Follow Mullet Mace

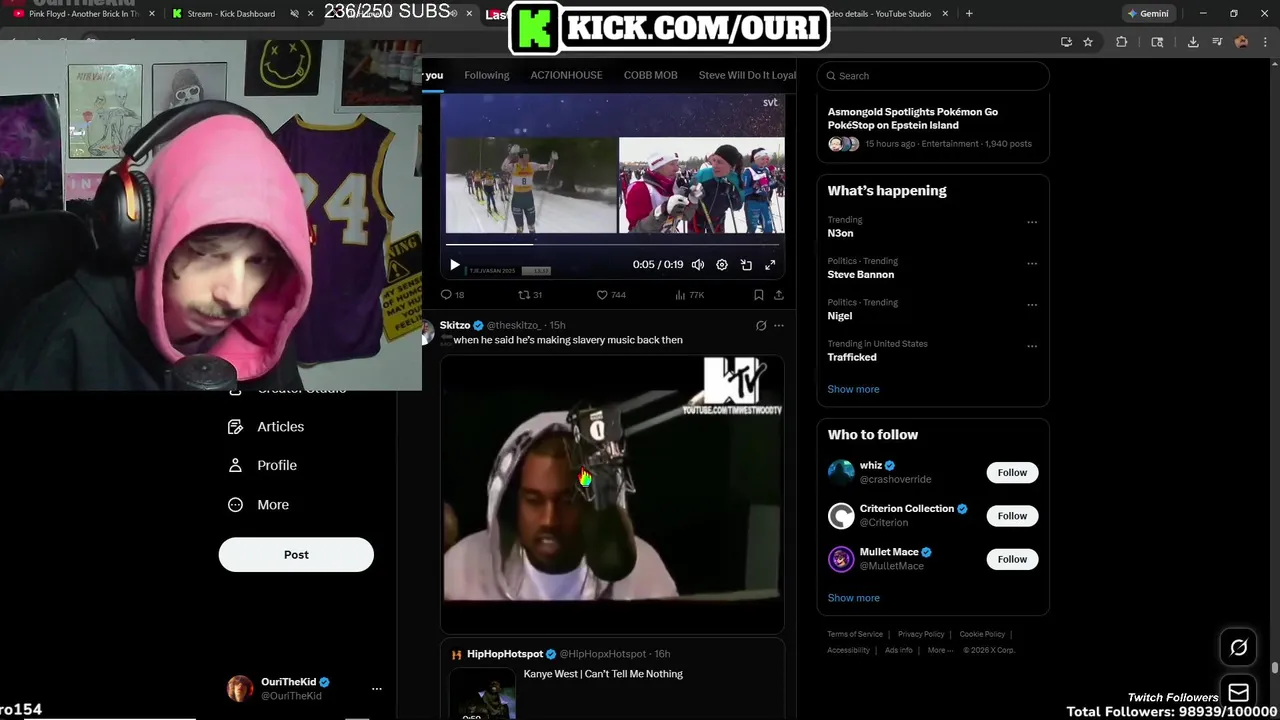click(1012, 559)
